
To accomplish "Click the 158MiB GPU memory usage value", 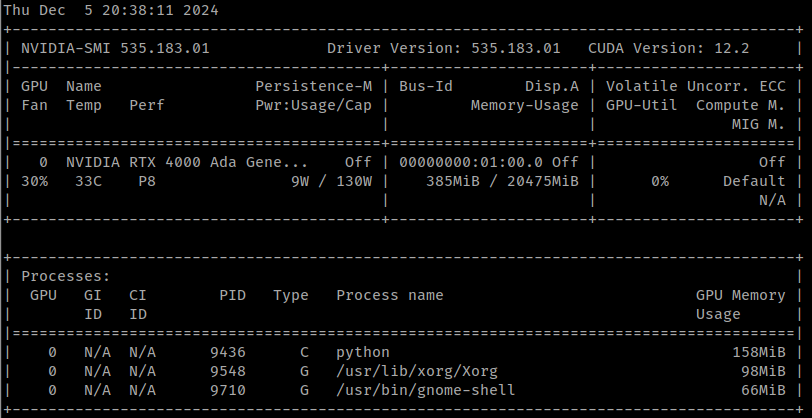I will (x=758, y=352).
